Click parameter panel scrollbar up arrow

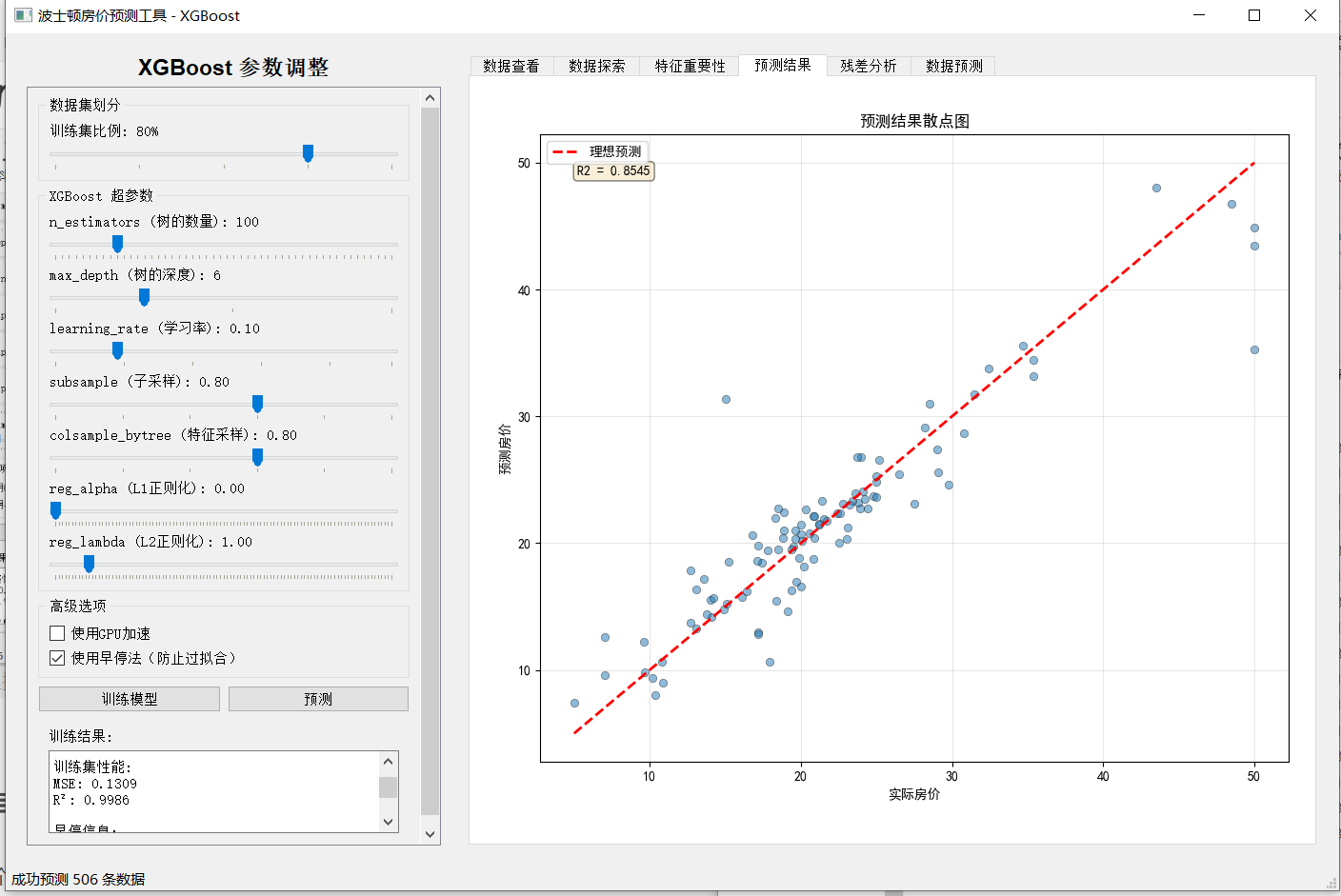430,98
